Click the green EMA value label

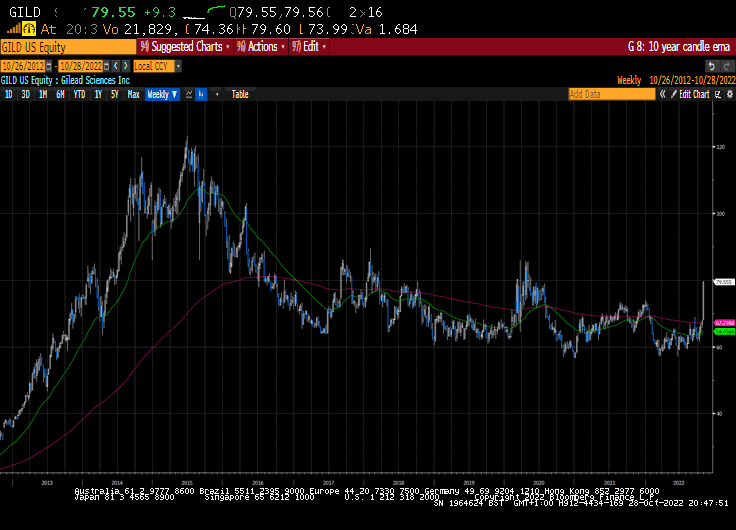[724, 331]
